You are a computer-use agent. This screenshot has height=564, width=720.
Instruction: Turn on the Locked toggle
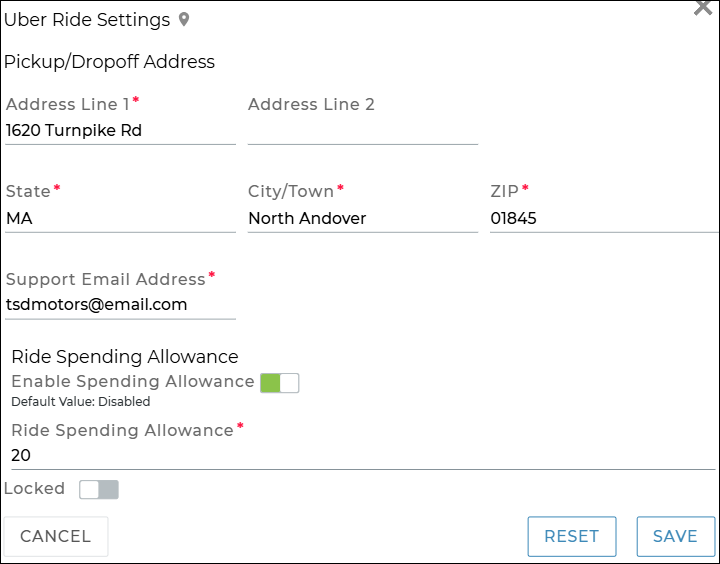coord(99,489)
